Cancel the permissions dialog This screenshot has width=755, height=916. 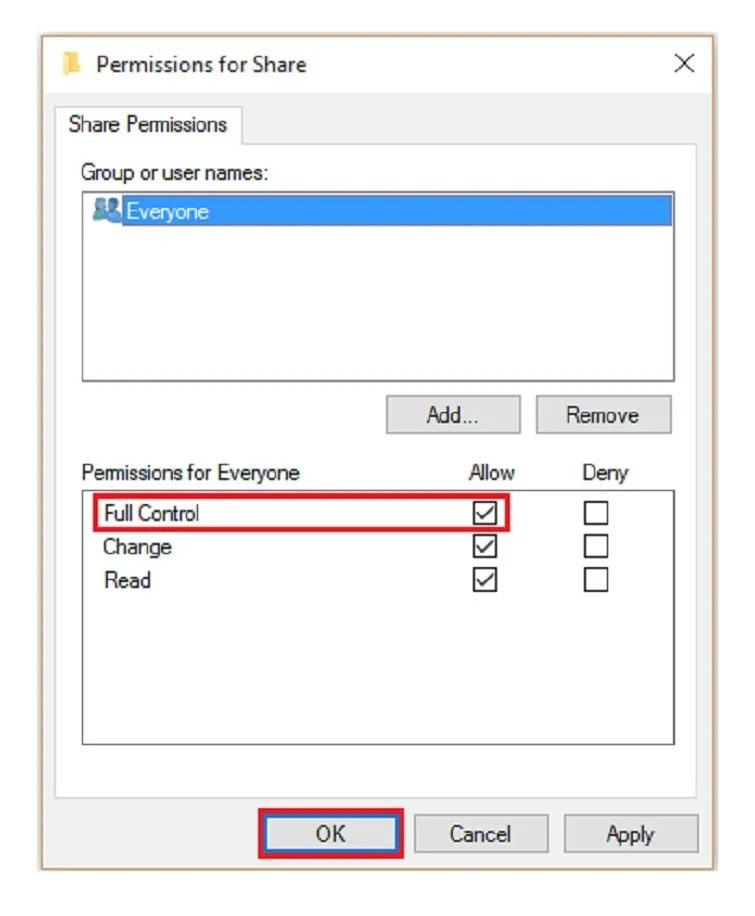click(481, 834)
